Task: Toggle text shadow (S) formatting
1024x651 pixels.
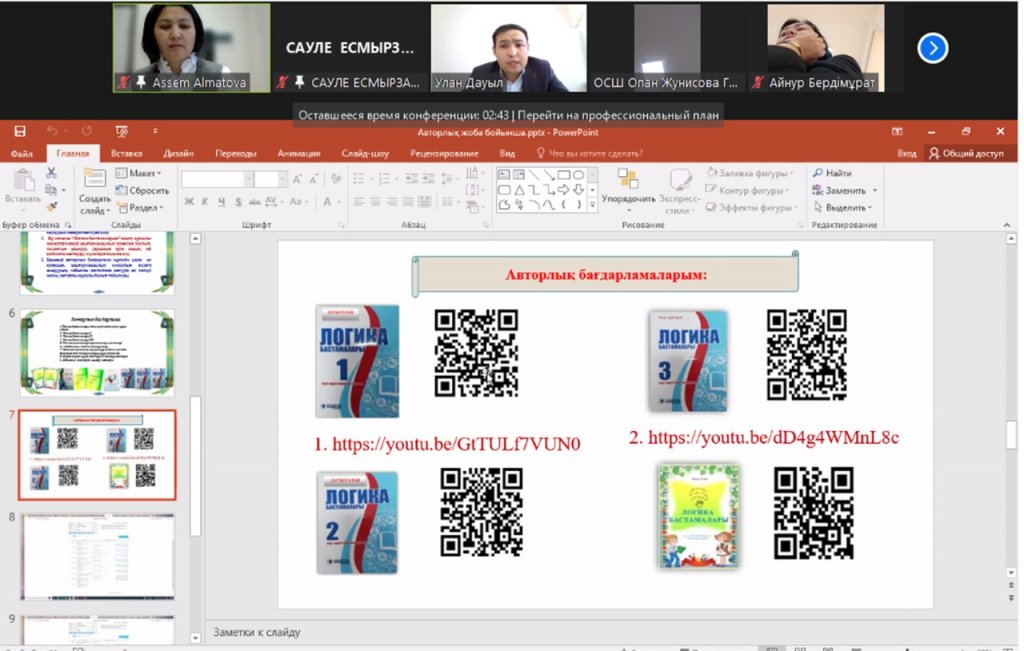Action: (238, 202)
